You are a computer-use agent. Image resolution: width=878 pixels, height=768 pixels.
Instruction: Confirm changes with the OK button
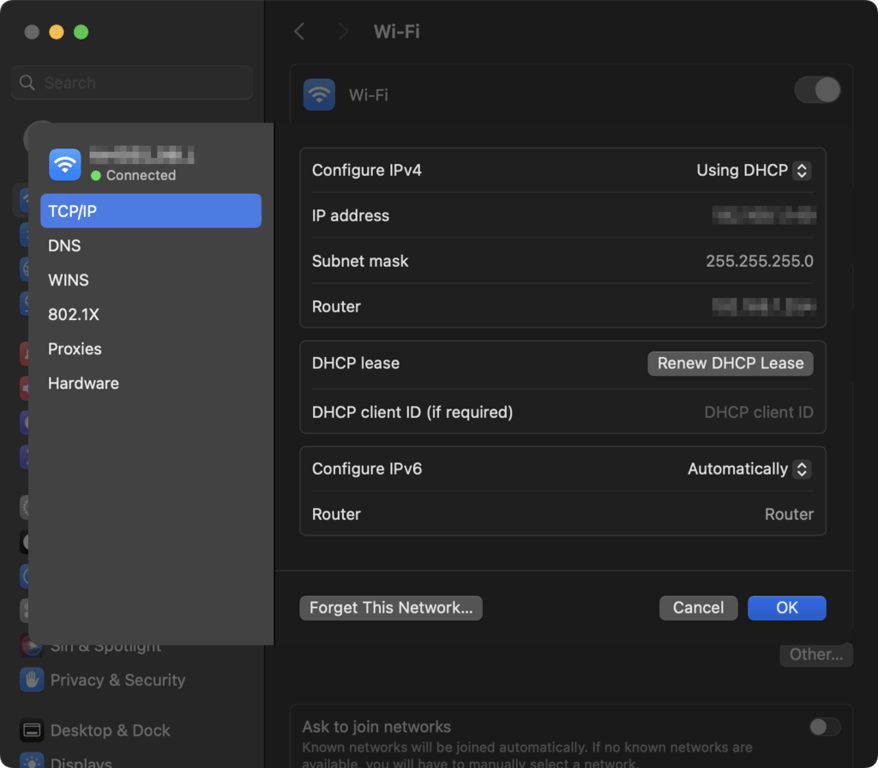coord(786,607)
